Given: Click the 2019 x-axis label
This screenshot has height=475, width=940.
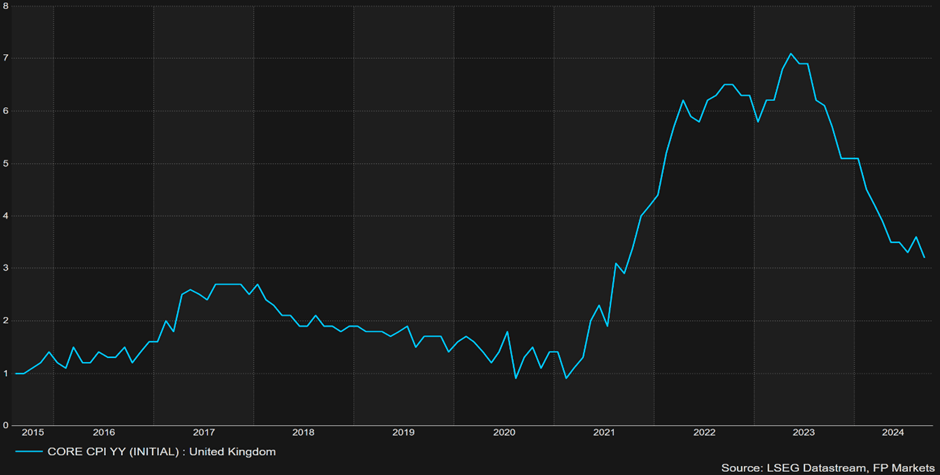Looking at the screenshot, I should pos(403,432).
